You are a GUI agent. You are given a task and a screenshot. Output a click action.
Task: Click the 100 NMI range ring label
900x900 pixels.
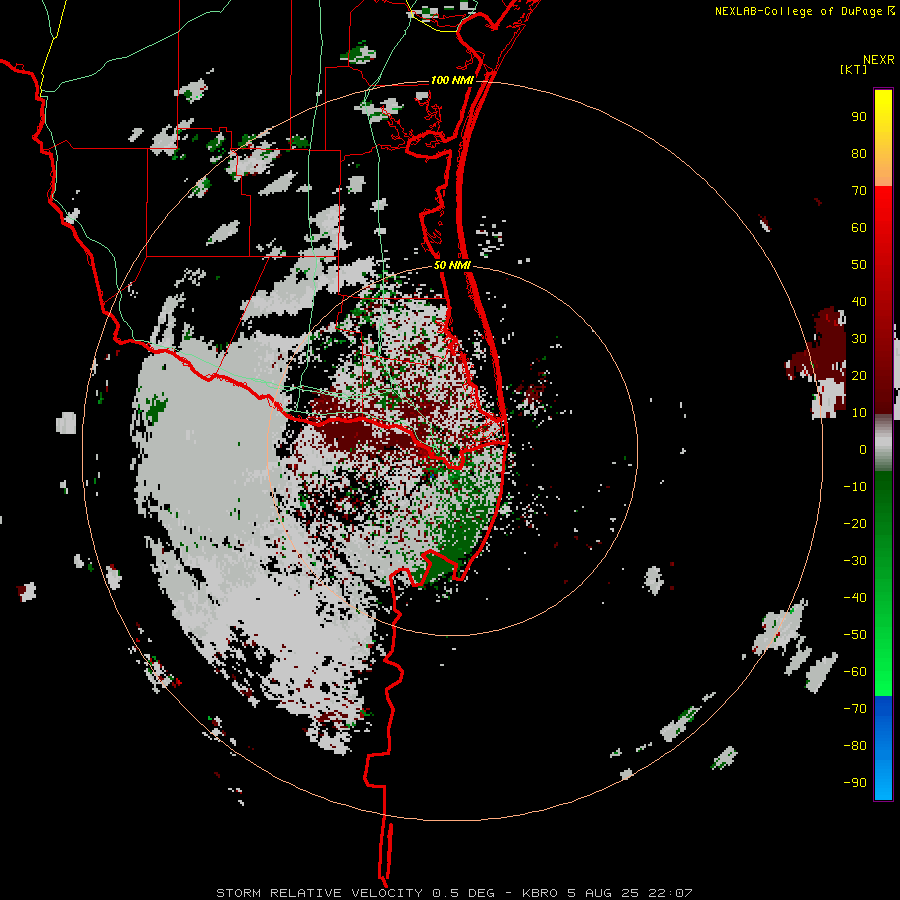(452, 80)
